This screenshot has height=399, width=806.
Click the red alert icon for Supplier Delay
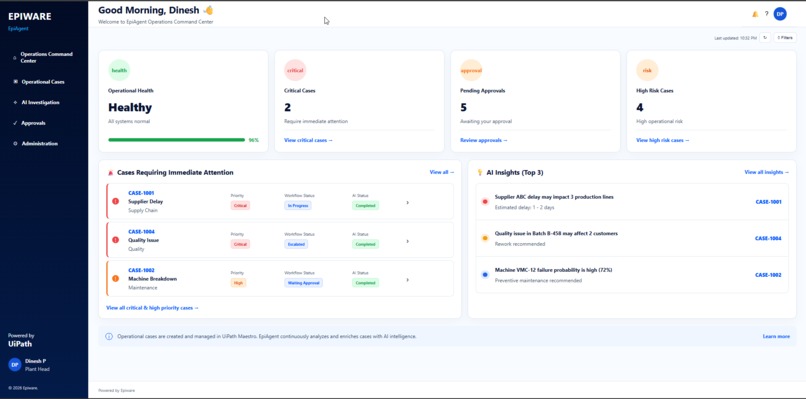(116, 201)
